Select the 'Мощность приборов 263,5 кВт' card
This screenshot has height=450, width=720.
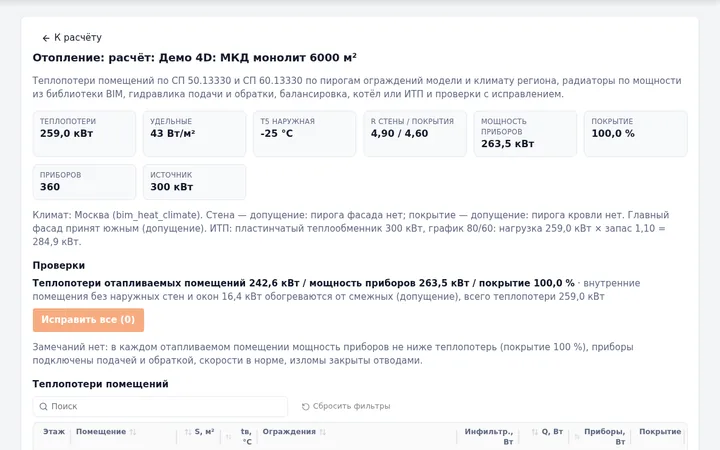(x=525, y=134)
